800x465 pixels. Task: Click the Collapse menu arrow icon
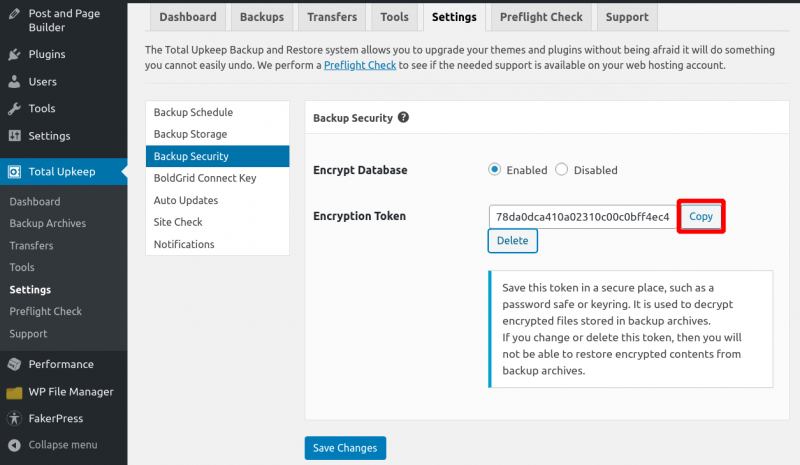[x=14, y=445]
